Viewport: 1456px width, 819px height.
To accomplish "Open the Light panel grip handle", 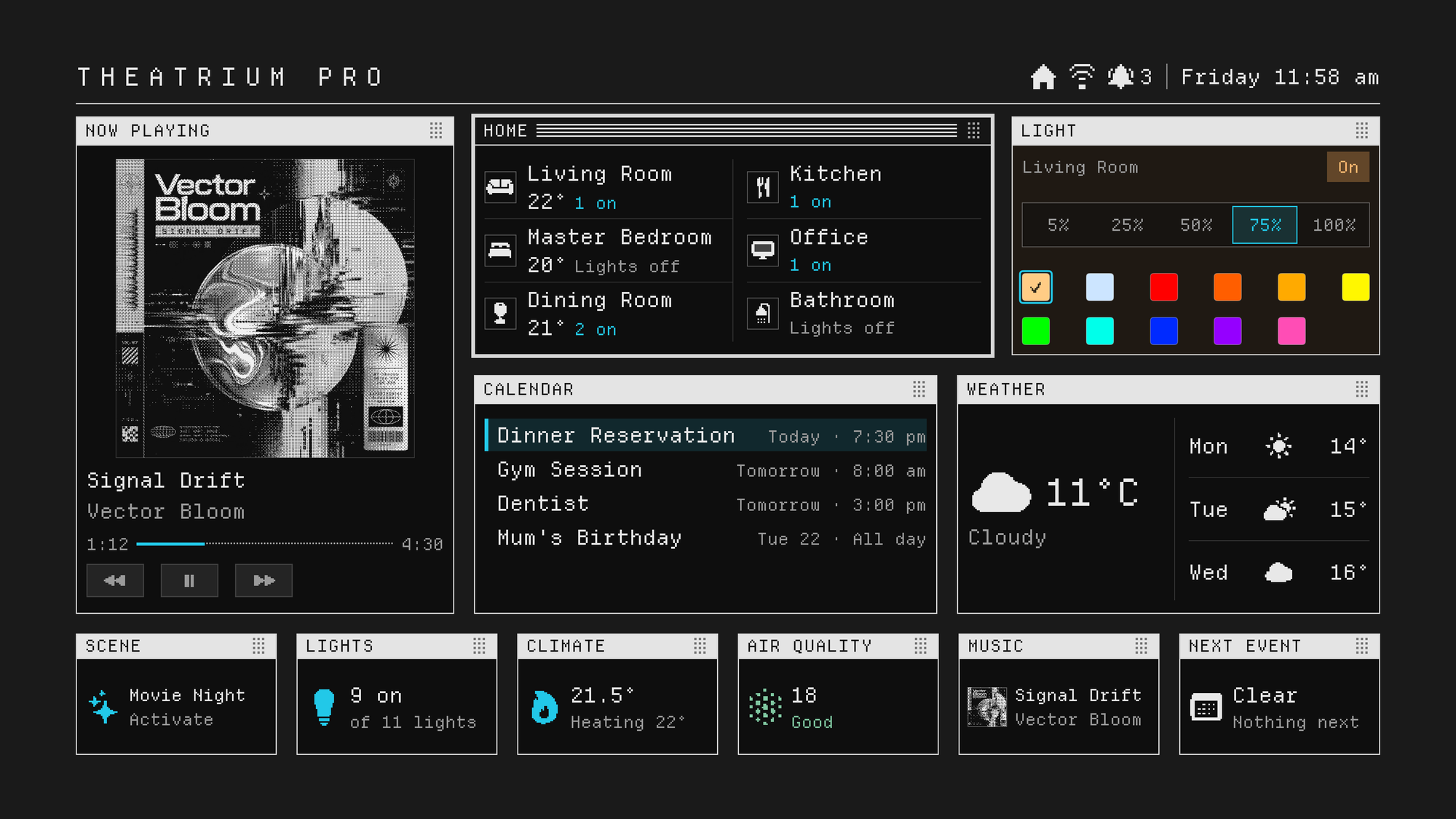I will tap(1362, 130).
